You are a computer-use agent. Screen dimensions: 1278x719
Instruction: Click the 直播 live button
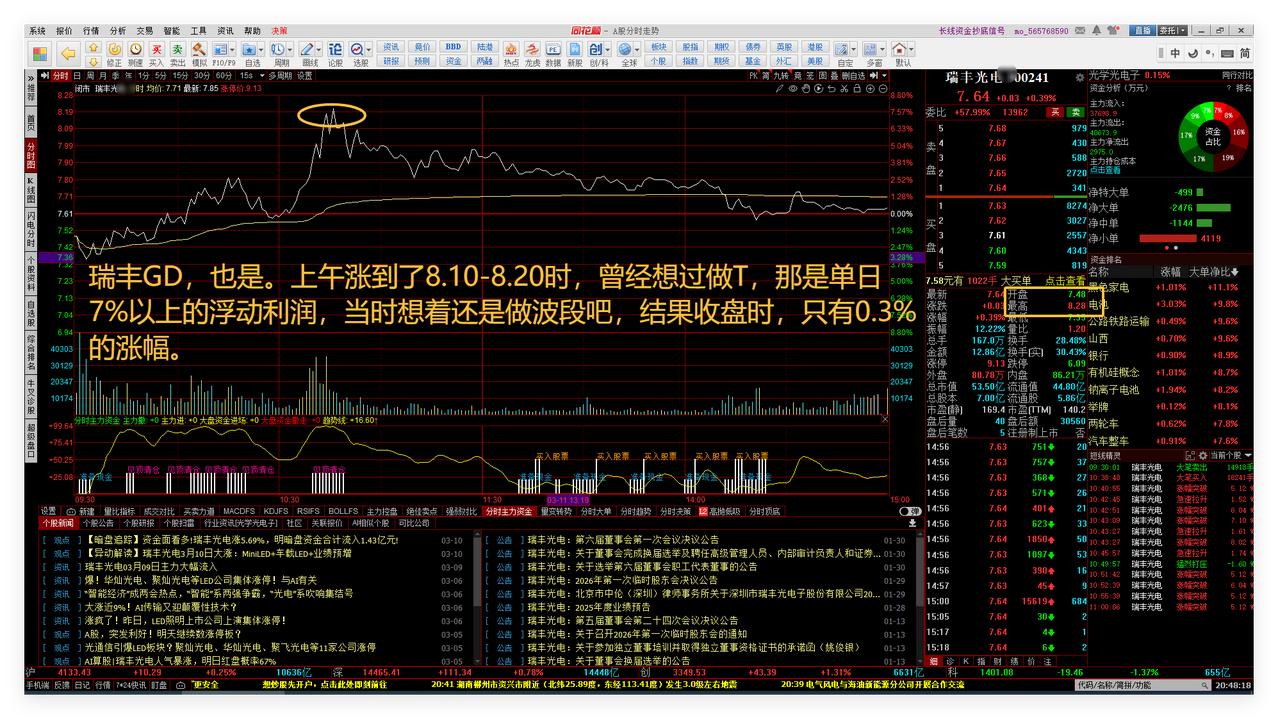pyautogui.click(x=1144, y=30)
